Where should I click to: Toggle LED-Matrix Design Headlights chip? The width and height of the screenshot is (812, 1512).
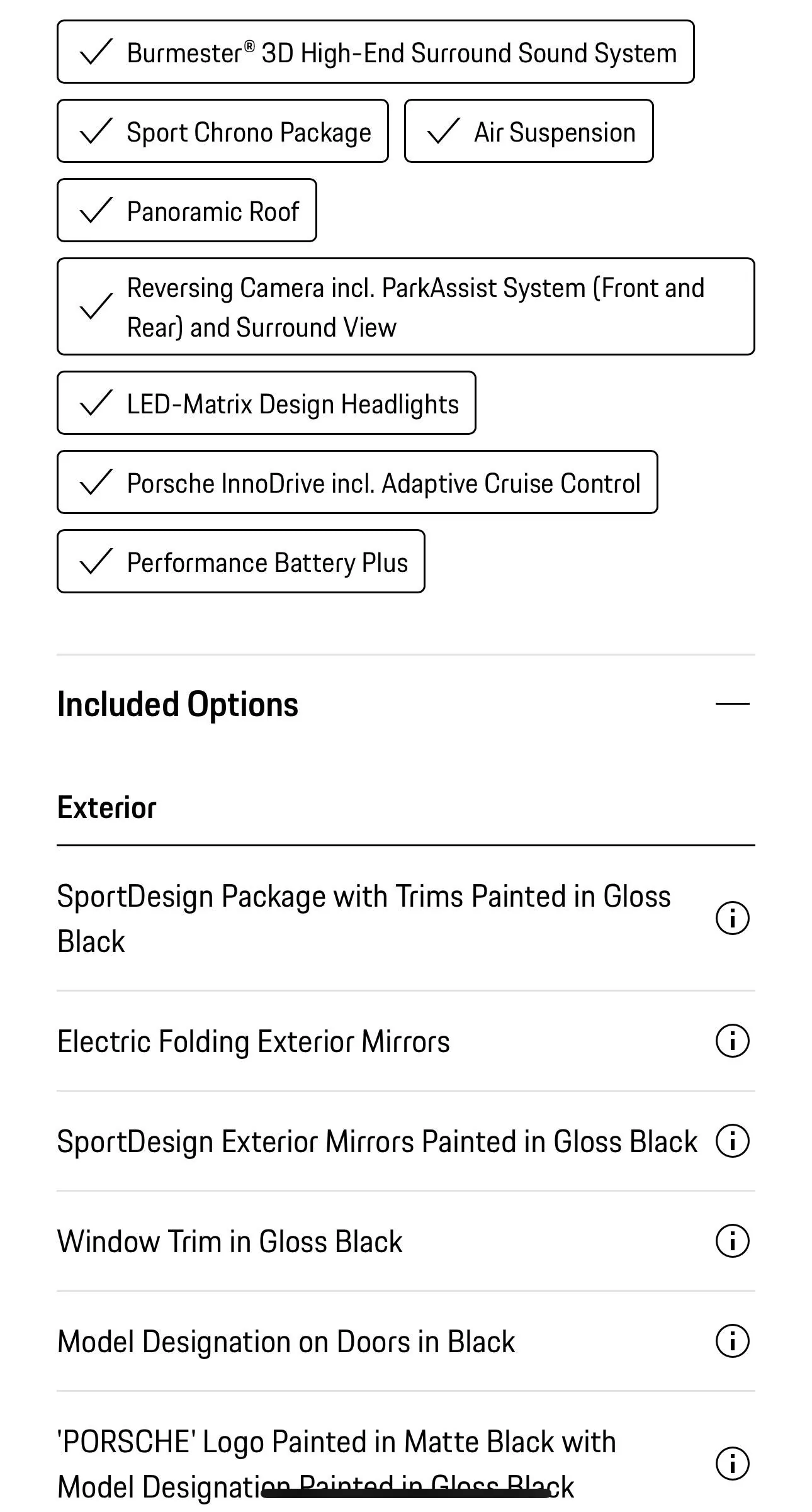(266, 403)
